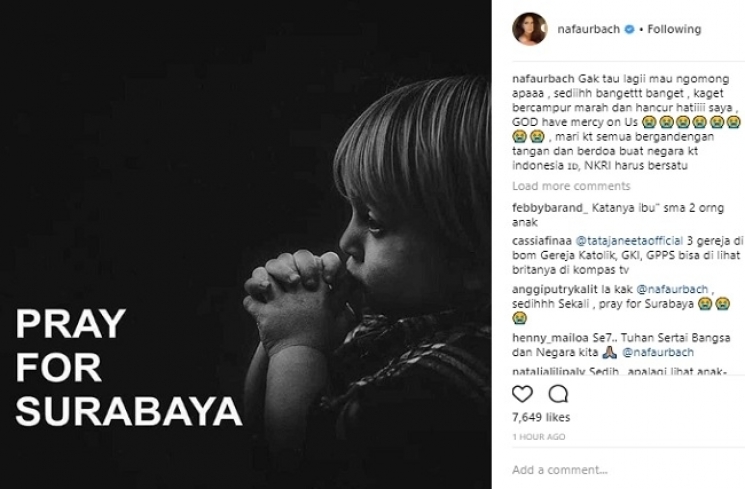Click the 1 HOUR AGO timestamp
The width and height of the screenshot is (745, 489).
[539, 437]
